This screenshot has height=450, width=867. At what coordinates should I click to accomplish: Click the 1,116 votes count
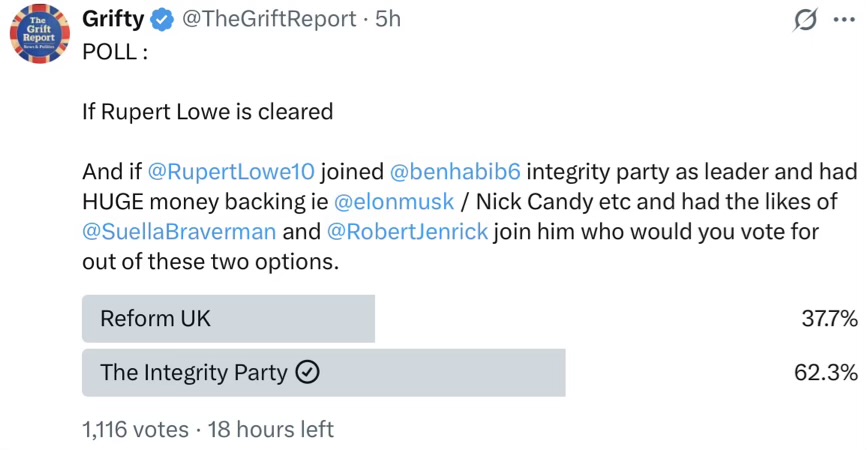click(x=135, y=430)
